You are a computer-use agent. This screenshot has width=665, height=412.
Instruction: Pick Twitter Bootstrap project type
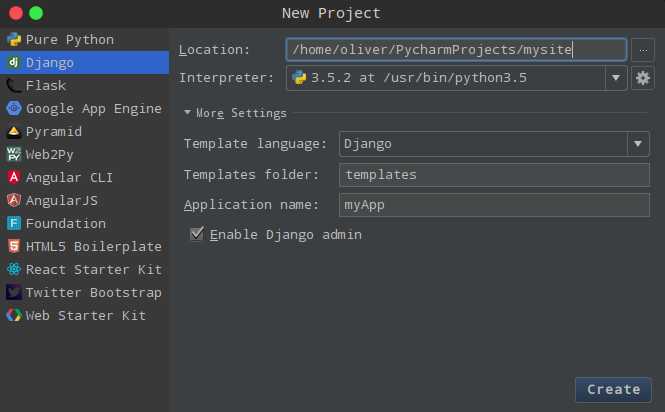pos(84,292)
